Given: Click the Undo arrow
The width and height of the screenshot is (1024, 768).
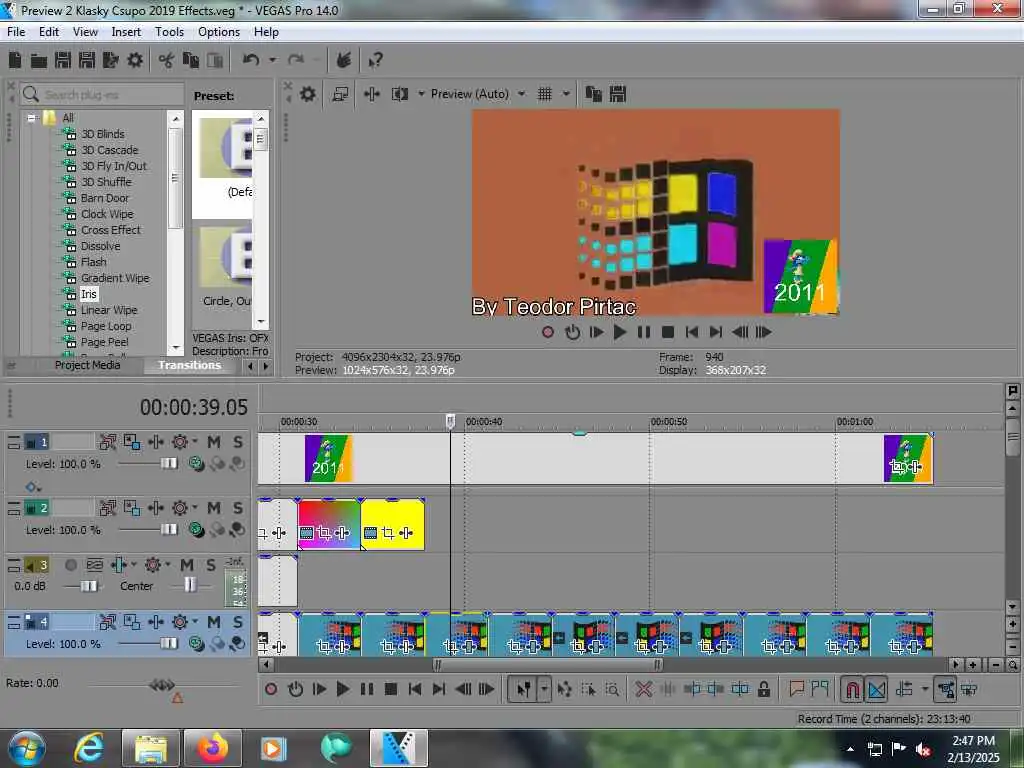Looking at the screenshot, I should click(250, 60).
